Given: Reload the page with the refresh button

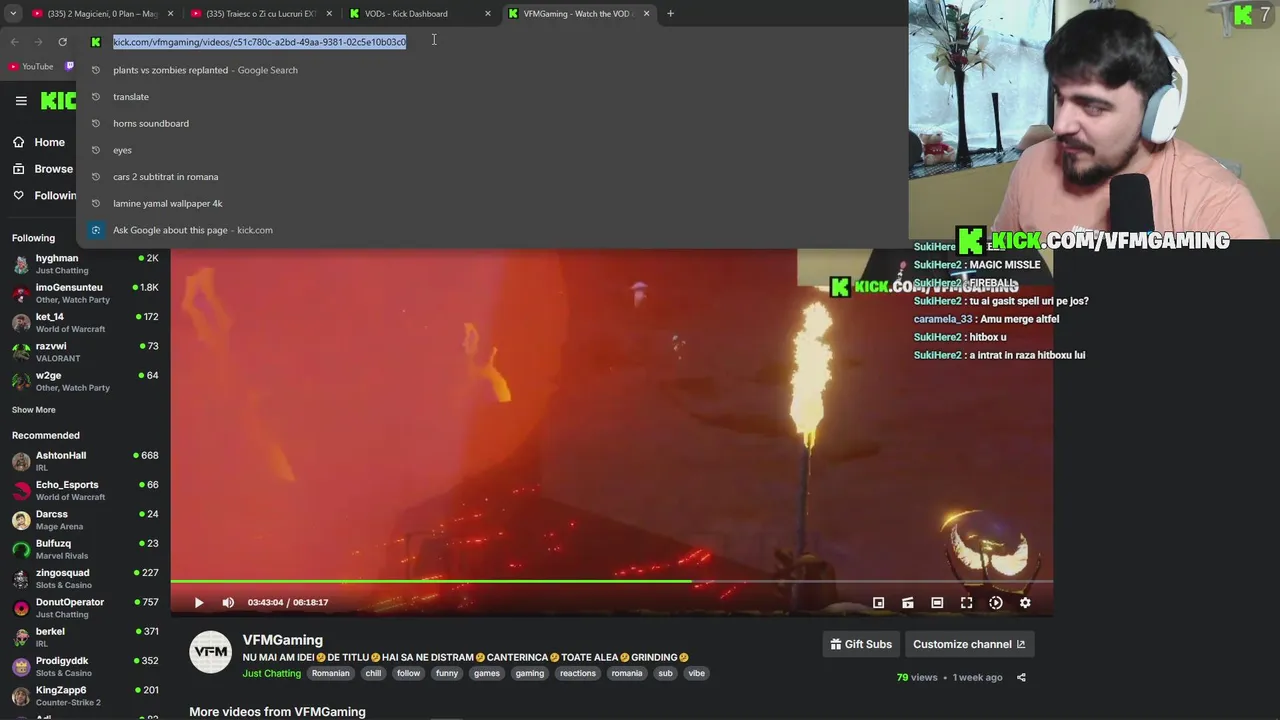Looking at the screenshot, I should pyautogui.click(x=62, y=42).
